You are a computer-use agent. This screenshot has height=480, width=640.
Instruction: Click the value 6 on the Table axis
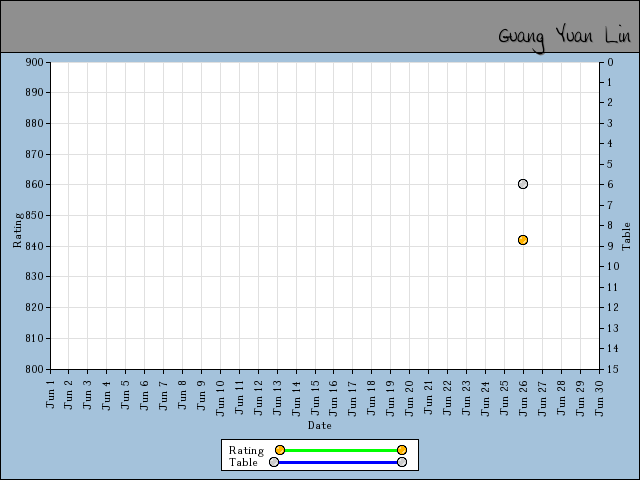coord(610,184)
